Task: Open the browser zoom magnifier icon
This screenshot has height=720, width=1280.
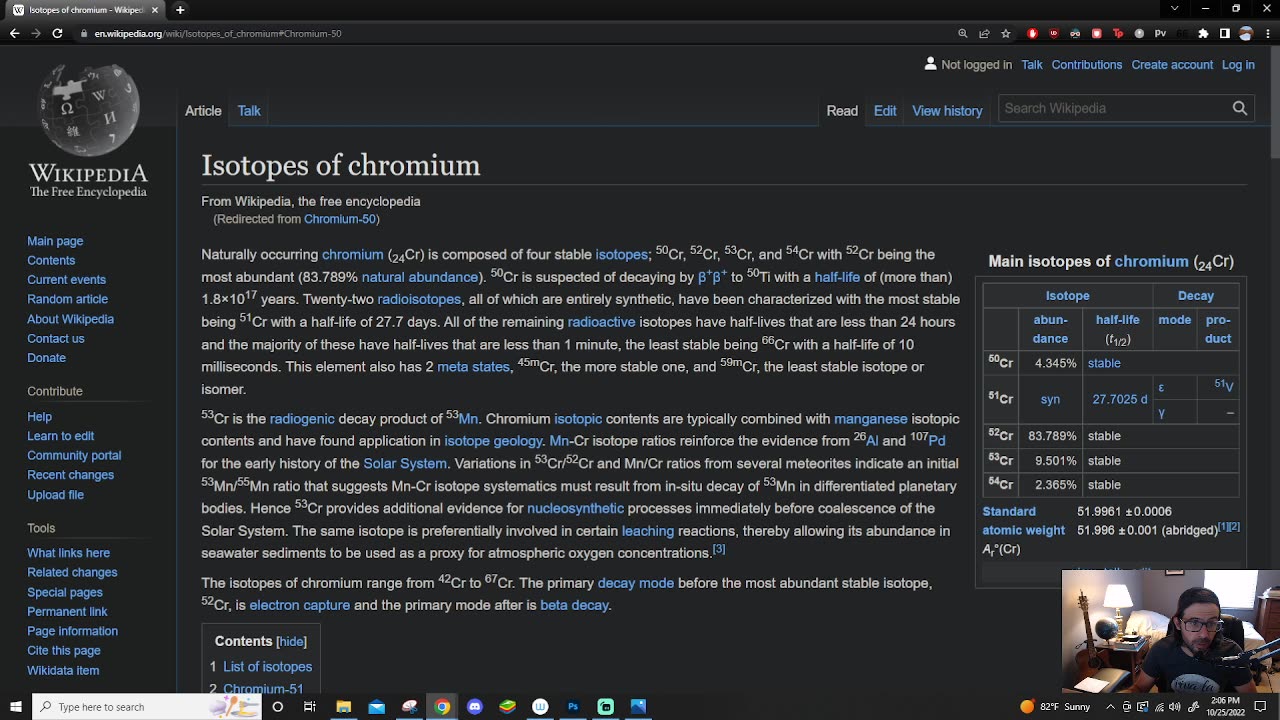Action: (x=963, y=33)
